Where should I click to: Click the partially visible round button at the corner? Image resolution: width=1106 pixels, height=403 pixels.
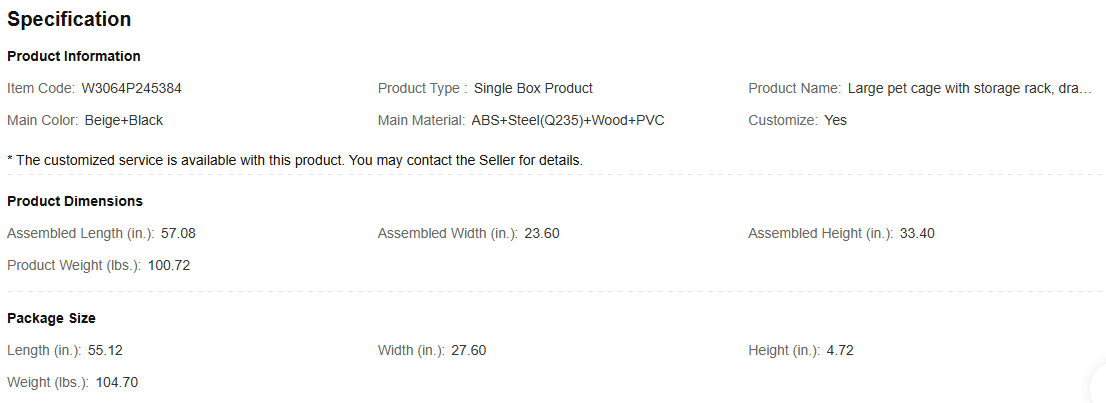click(x=1098, y=387)
